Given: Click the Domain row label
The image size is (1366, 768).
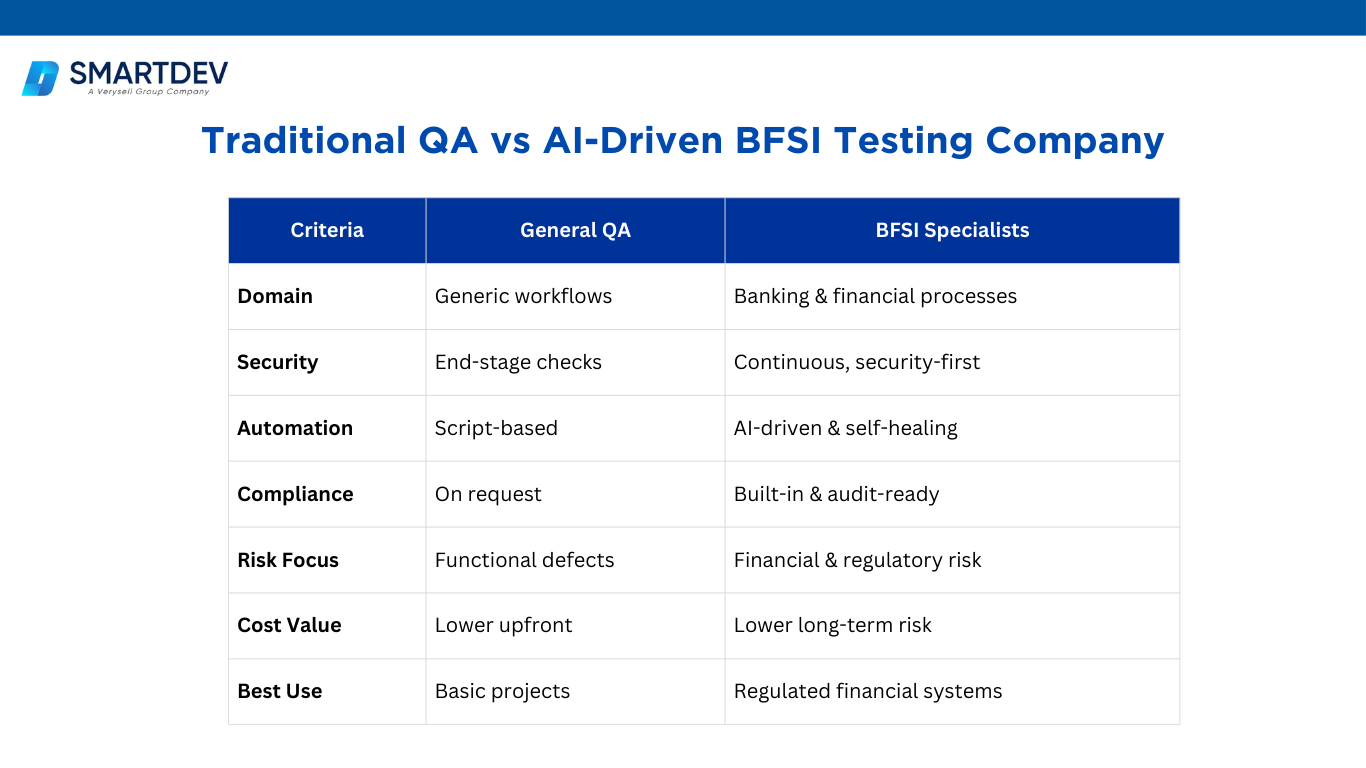Looking at the screenshot, I should tap(275, 296).
